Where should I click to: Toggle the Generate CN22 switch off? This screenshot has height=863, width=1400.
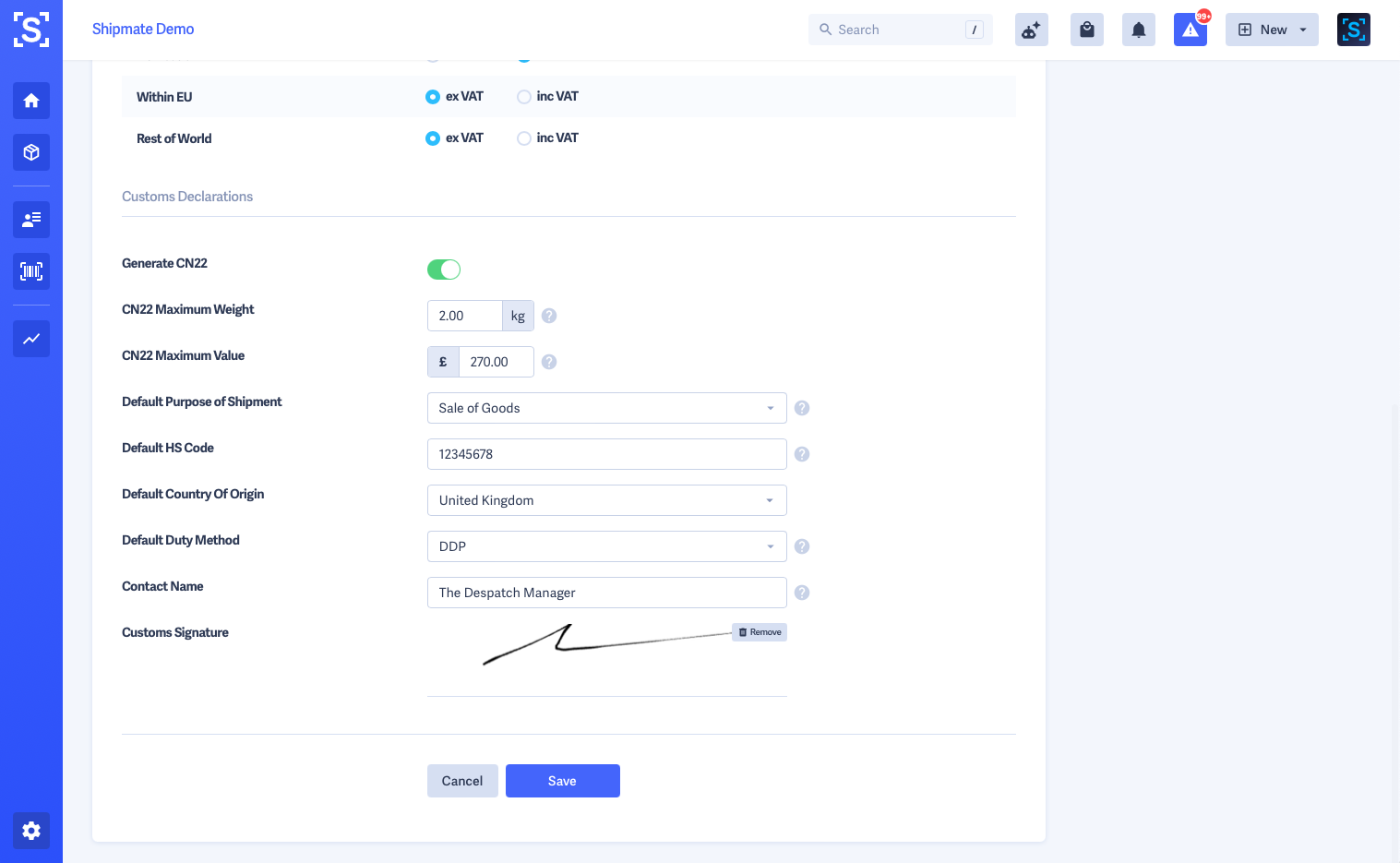(444, 270)
